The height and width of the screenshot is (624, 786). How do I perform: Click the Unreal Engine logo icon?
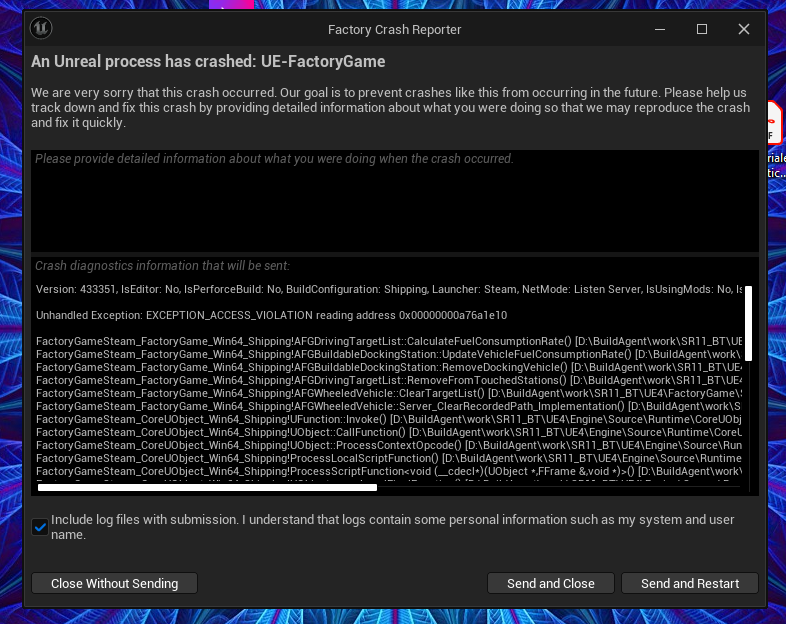(x=41, y=28)
